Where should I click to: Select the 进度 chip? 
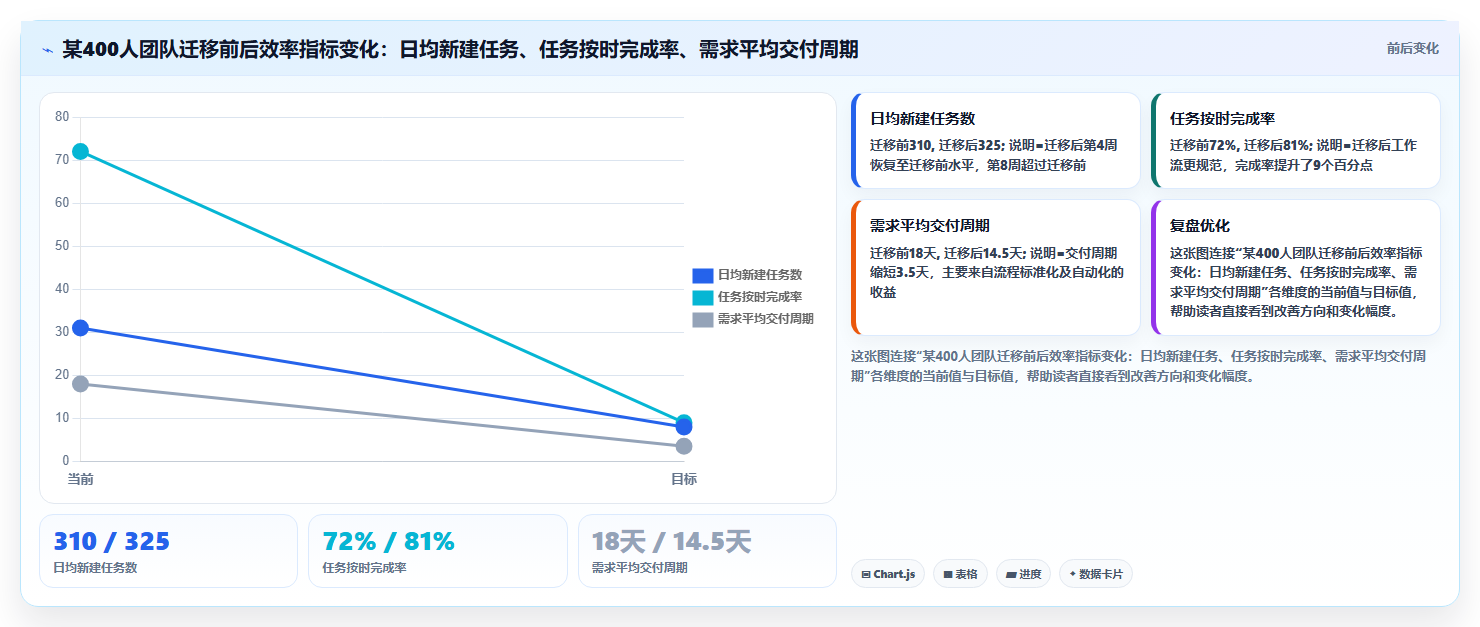point(1023,574)
